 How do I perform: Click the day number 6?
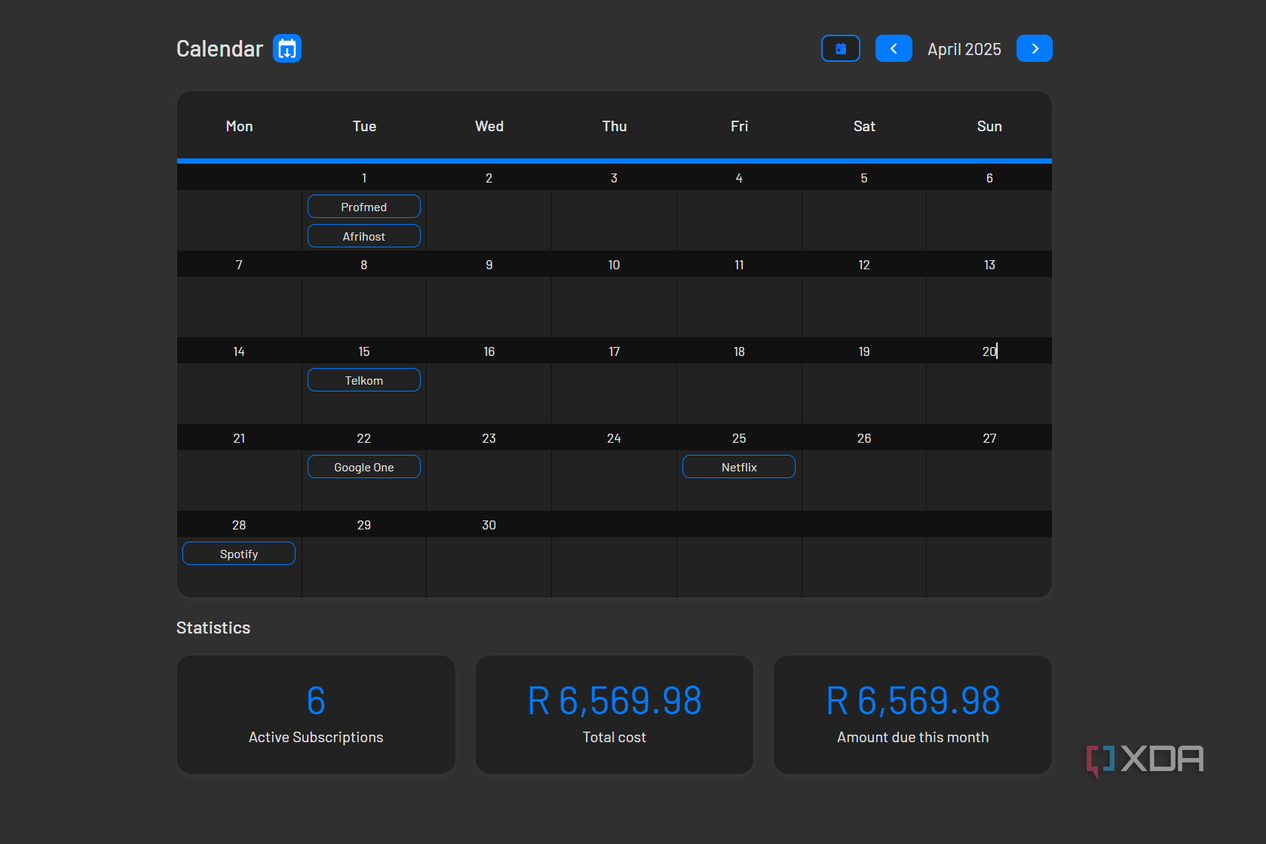point(990,178)
